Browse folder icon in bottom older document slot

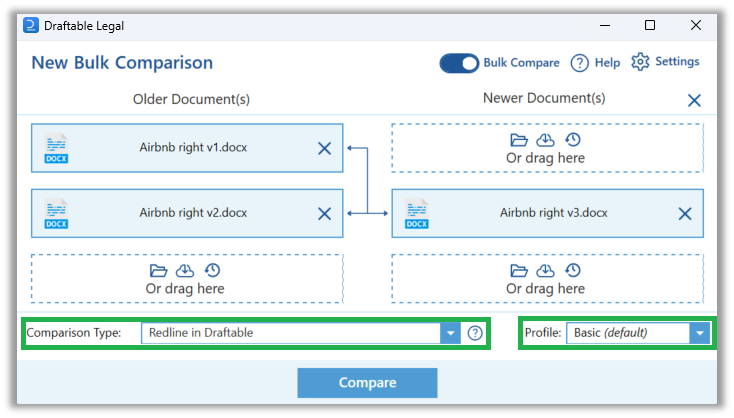pos(158,271)
